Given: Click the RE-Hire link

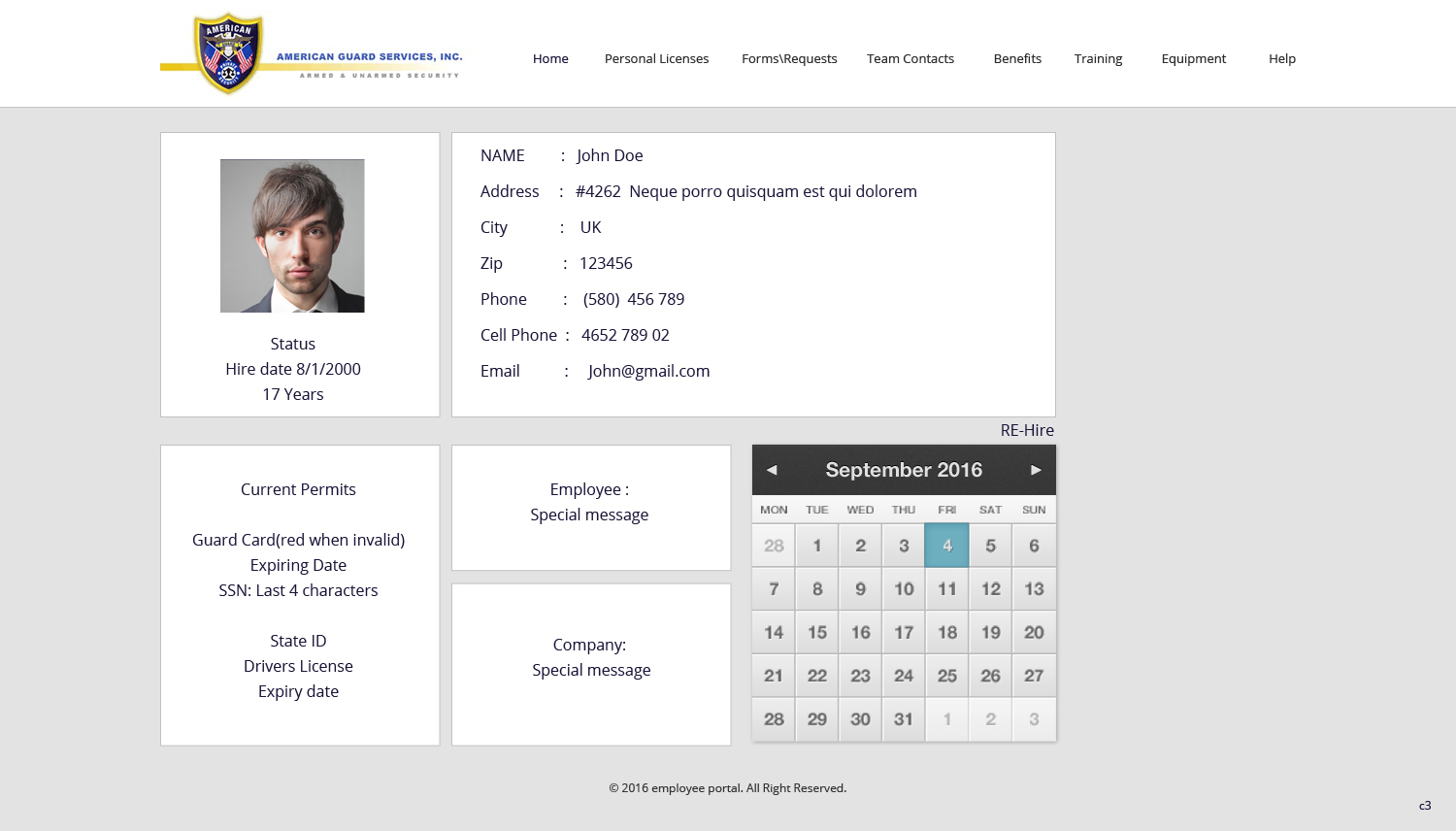Looking at the screenshot, I should [x=1026, y=430].
